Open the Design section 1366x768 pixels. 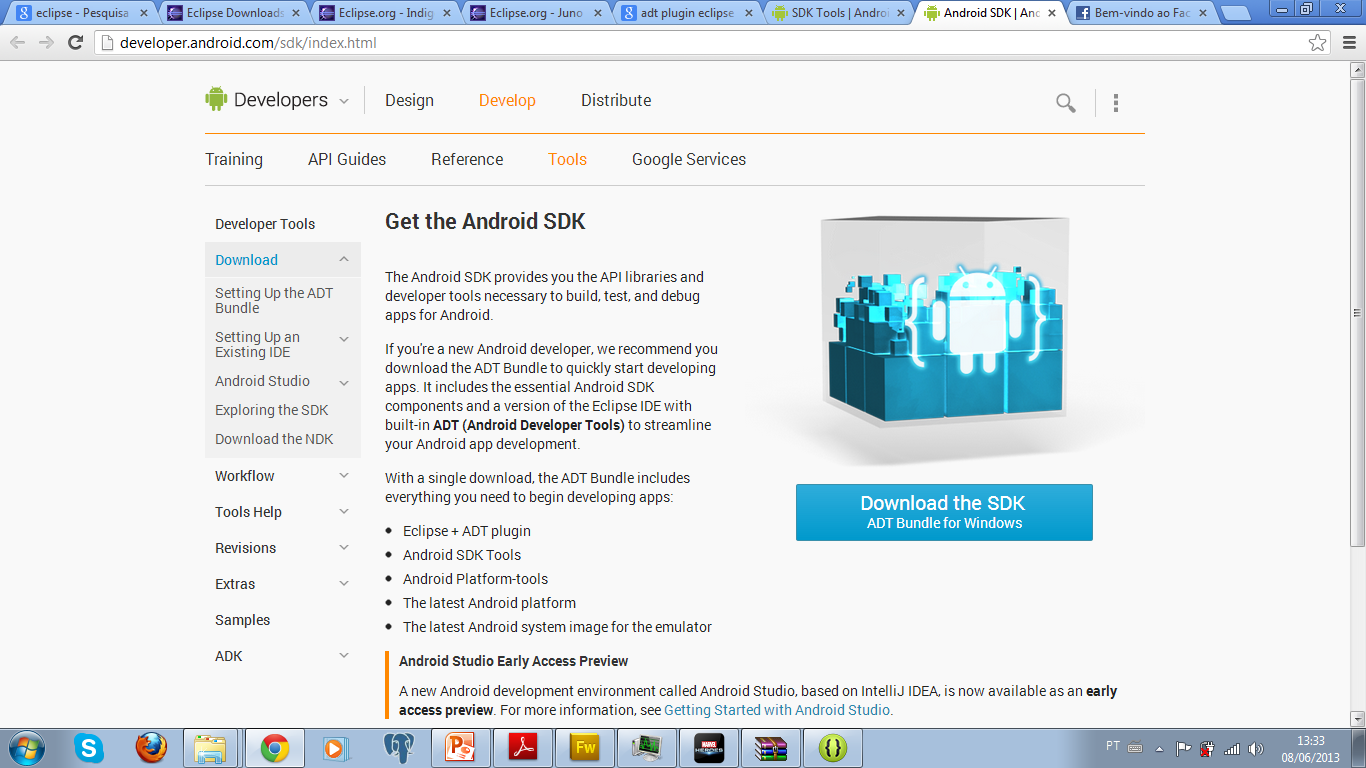(409, 100)
